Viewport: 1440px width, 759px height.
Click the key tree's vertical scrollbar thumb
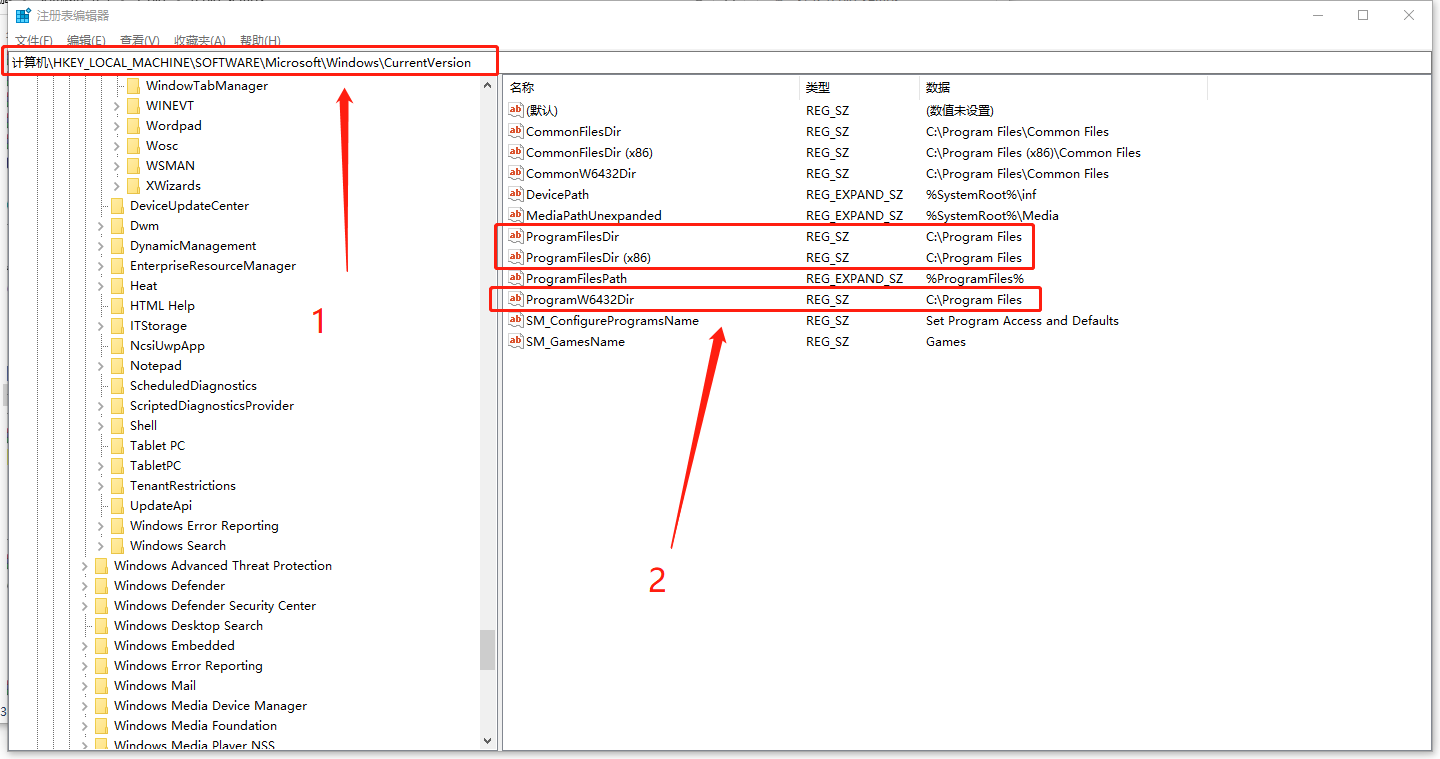(487, 649)
